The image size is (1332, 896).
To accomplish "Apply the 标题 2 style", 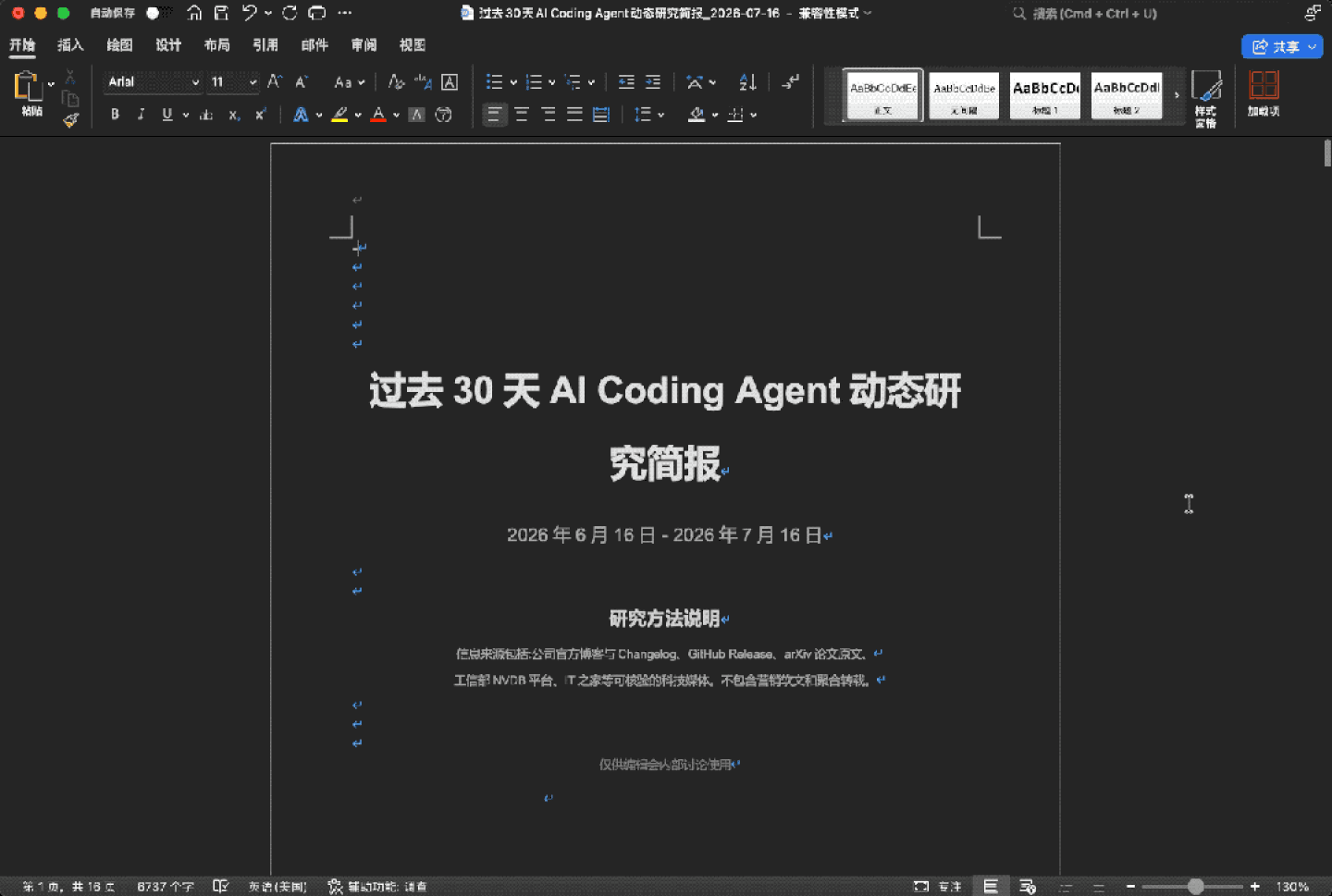I will click(1127, 94).
